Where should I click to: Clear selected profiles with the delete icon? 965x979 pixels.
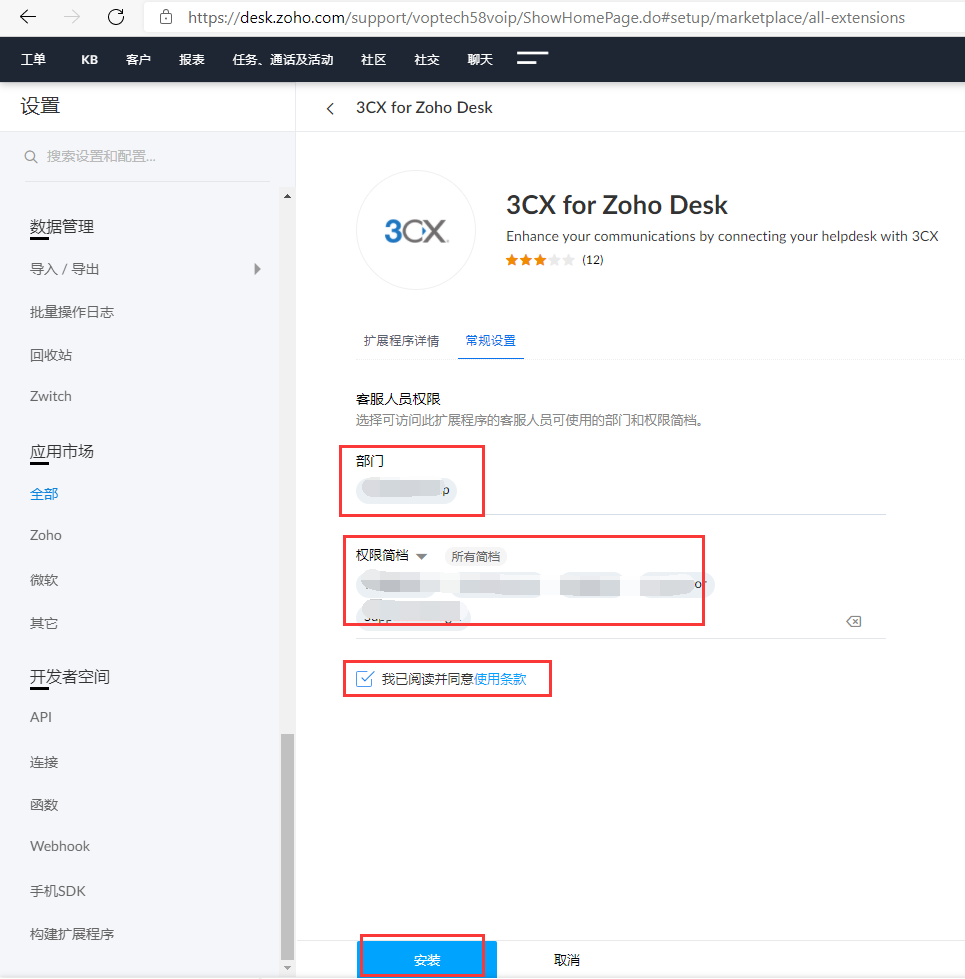(x=853, y=621)
